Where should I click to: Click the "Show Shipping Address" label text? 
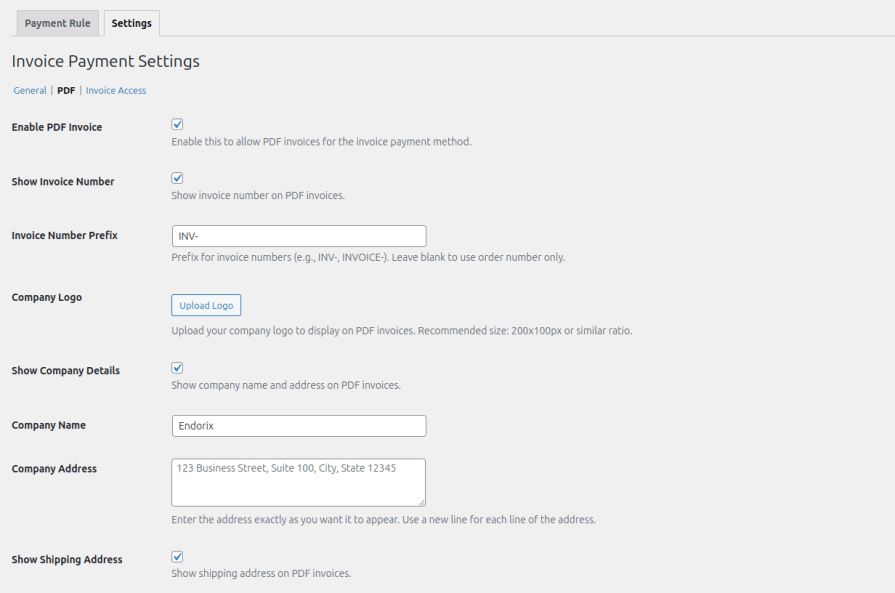[67, 560]
